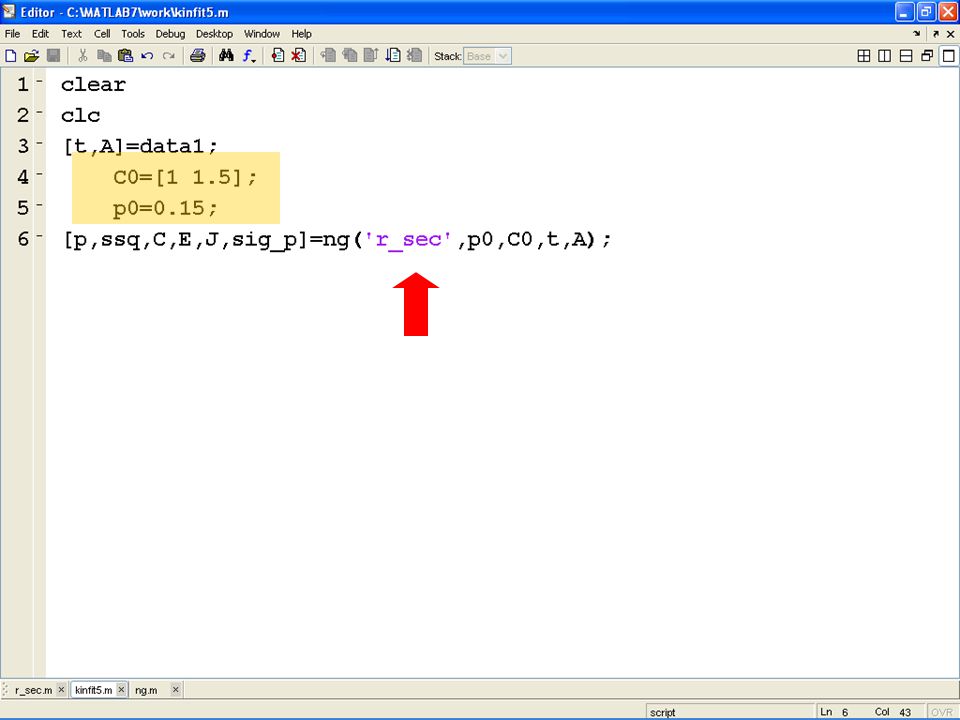Viewport: 960px width, 720px height.
Task: Open the Window menu
Action: coord(262,34)
